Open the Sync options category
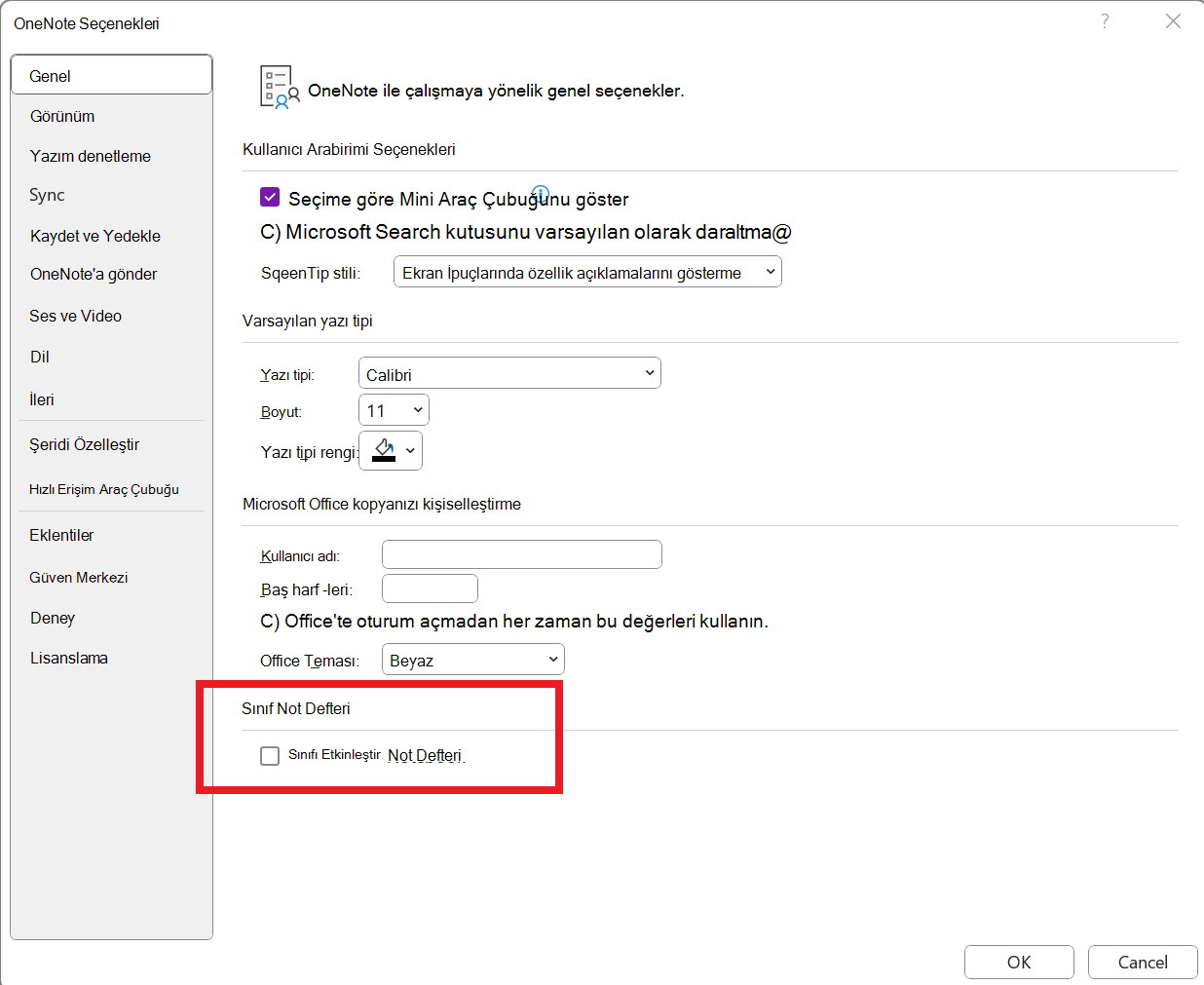Image resolution: width=1204 pixels, height=985 pixels. point(47,195)
